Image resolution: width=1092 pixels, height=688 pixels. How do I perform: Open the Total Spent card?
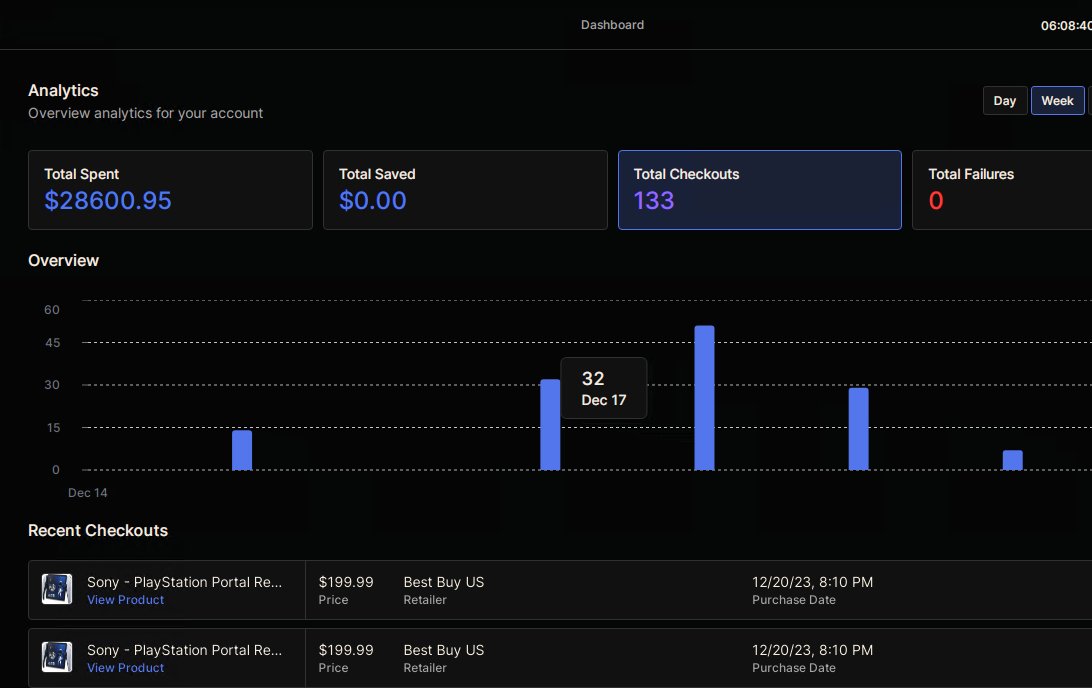click(x=170, y=190)
